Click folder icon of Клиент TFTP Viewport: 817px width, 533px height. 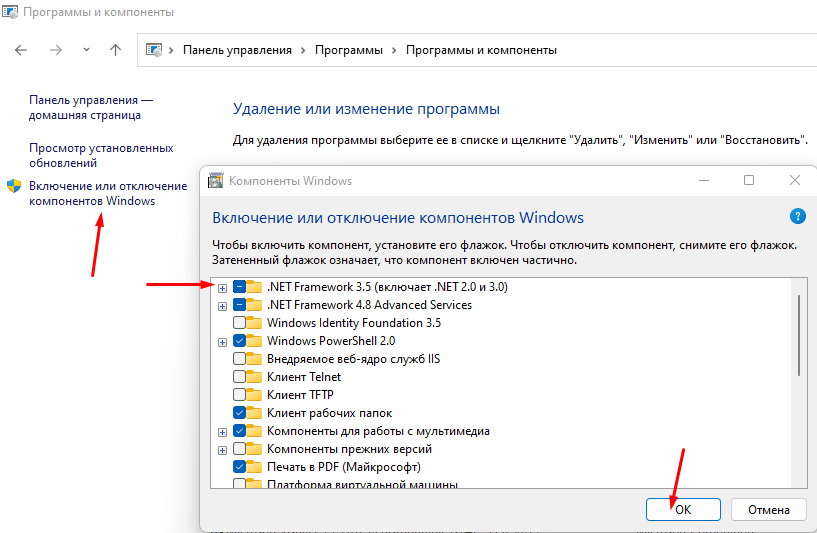(254, 394)
